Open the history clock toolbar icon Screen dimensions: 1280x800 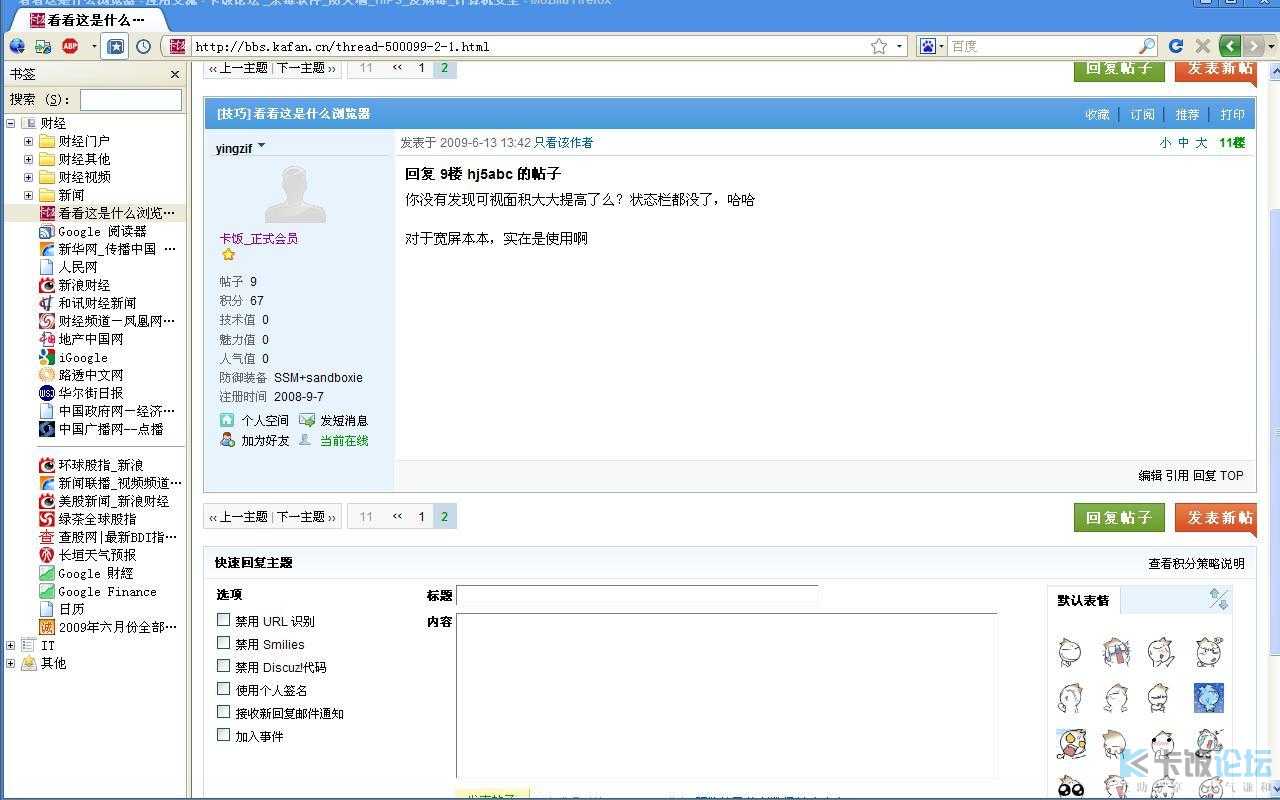pyautogui.click(x=143, y=46)
